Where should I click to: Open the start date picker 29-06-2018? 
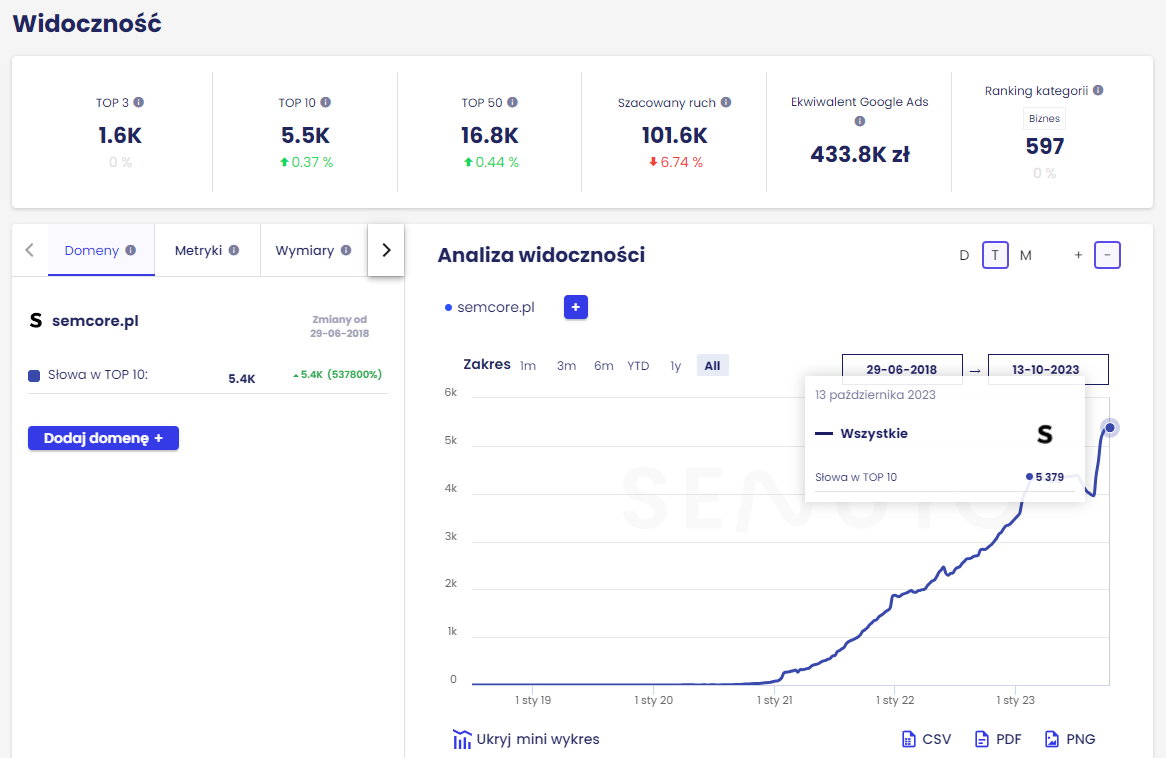point(902,369)
